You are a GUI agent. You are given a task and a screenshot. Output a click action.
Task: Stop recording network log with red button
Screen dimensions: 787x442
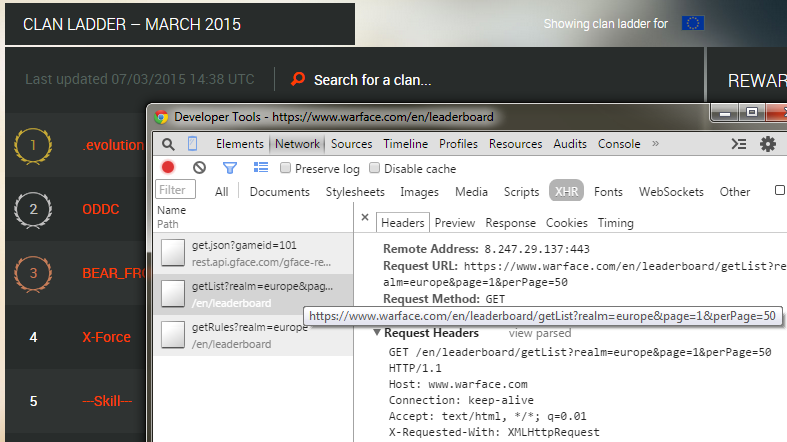point(168,168)
